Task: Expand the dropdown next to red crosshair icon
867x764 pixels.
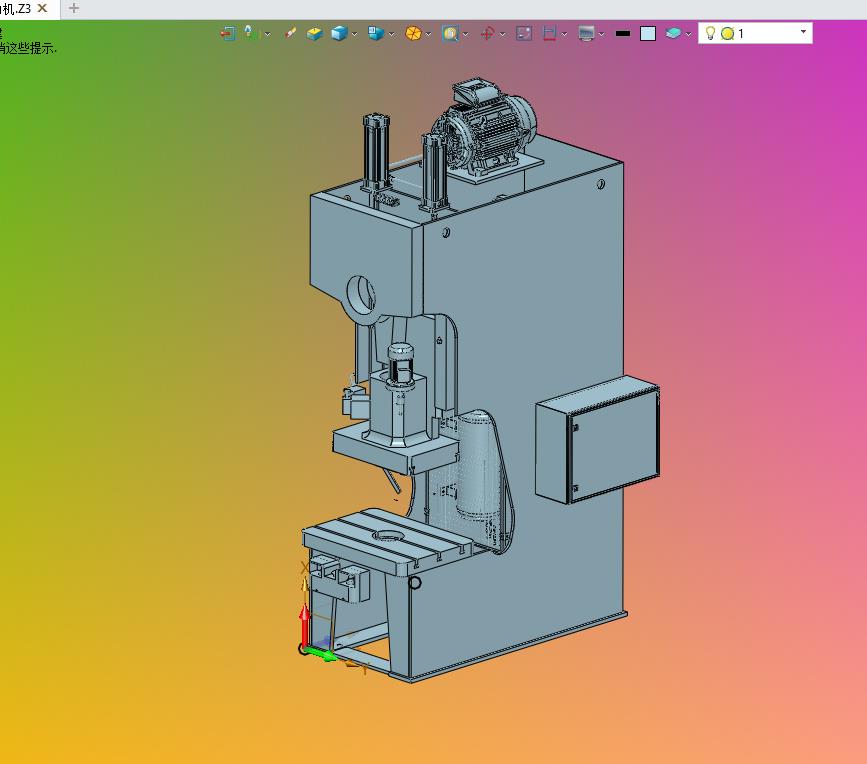Action: click(x=503, y=34)
